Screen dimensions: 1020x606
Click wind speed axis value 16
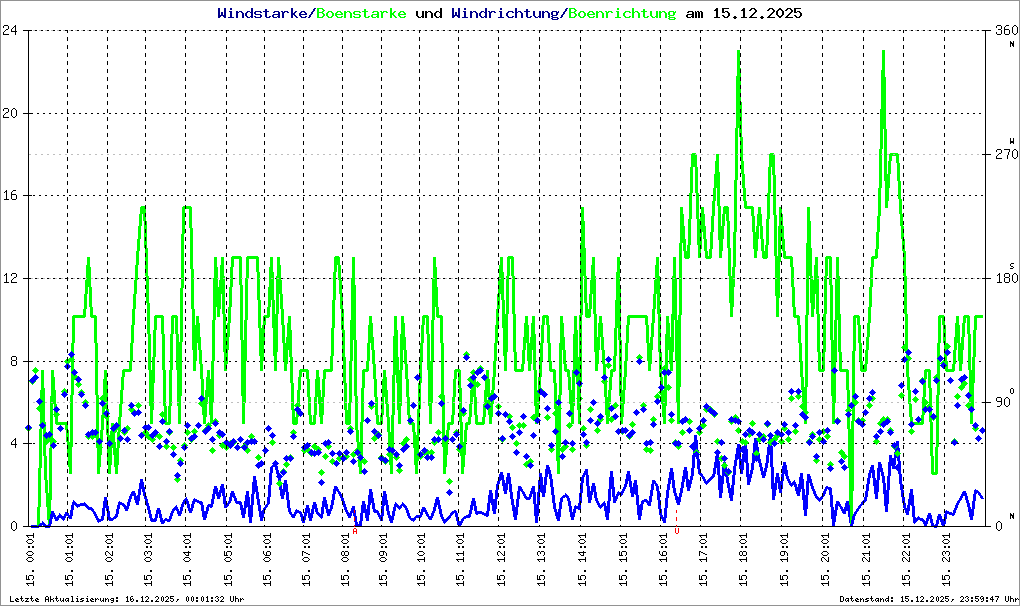coord(10,196)
